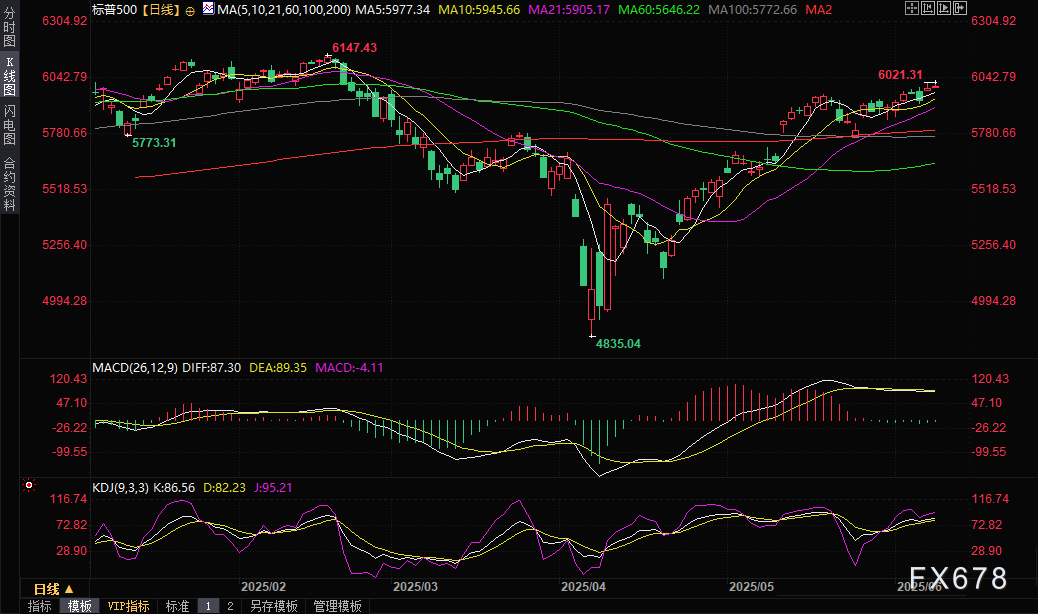Open MA(5,10,21,60,100,200) parameter settings
Image resolution: width=1038 pixels, height=614 pixels.
point(280,9)
